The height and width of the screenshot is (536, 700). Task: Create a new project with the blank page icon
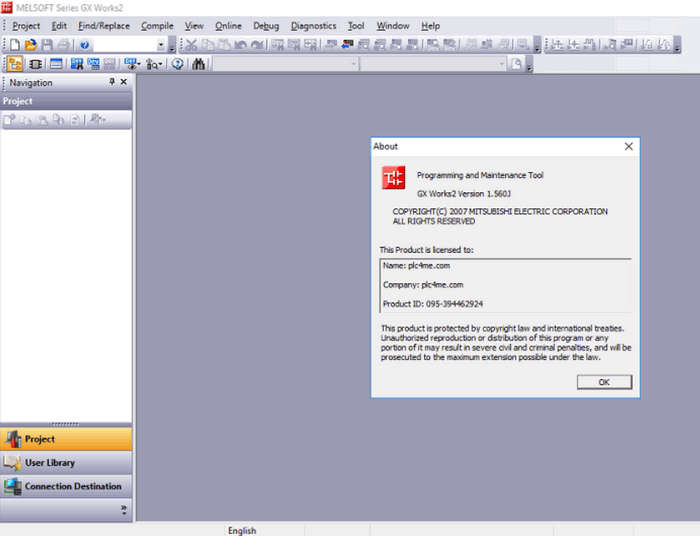tap(15, 45)
